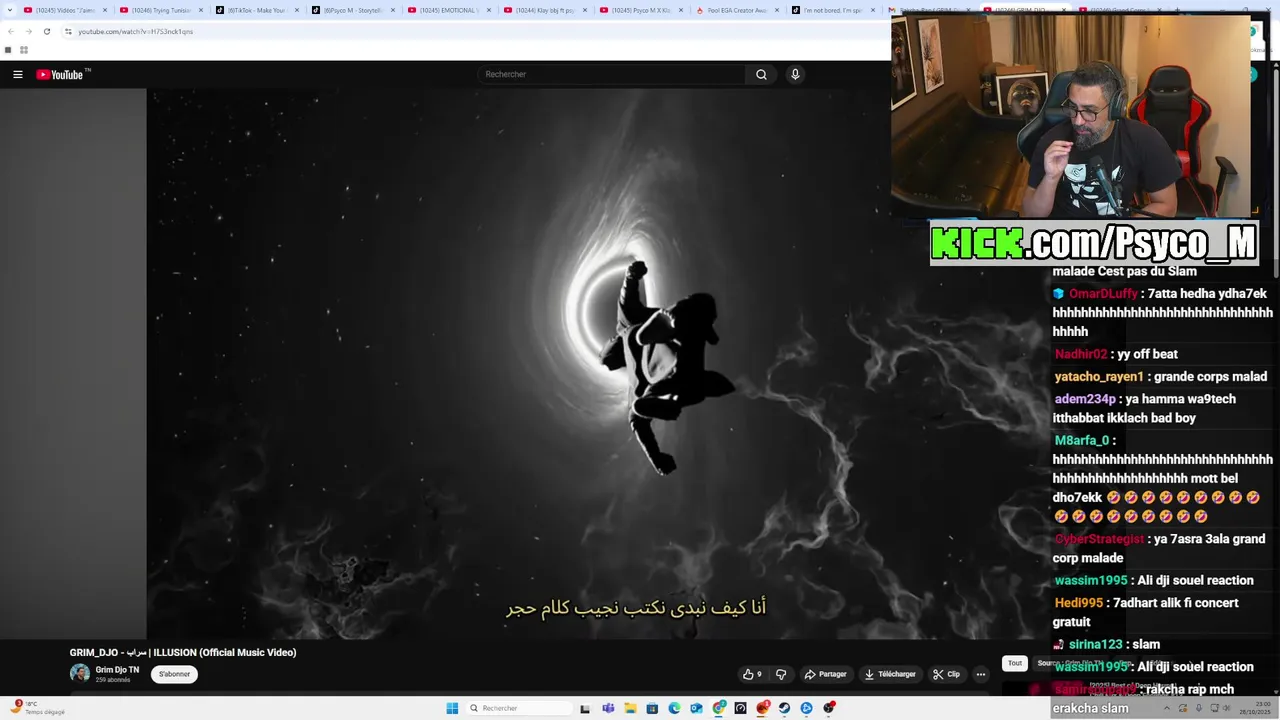Image resolution: width=1280 pixels, height=720 pixels.
Task: Click the message 'yy off beat'
Action: tap(1147, 354)
